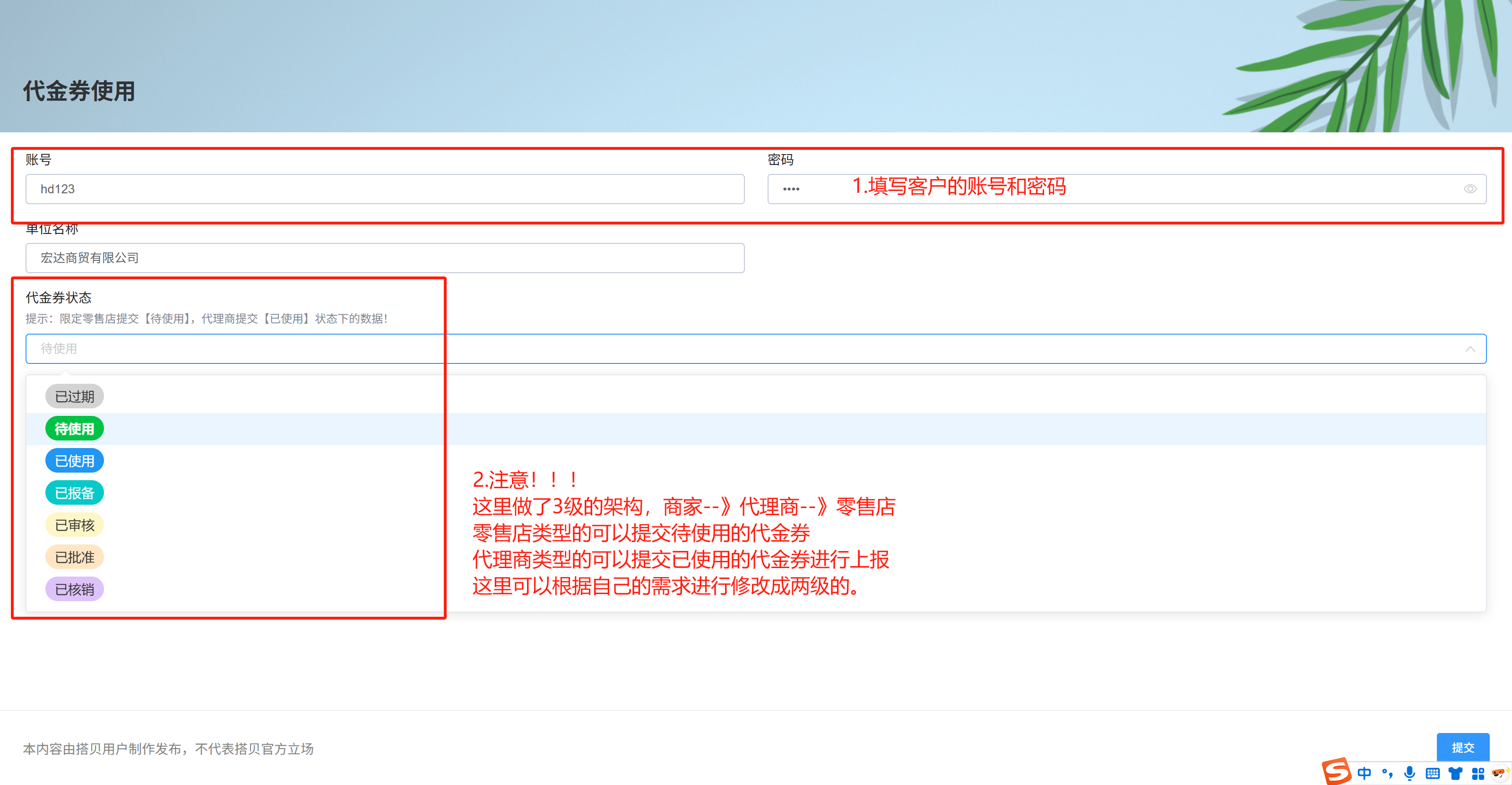This screenshot has height=785, width=1512.
Task: Open Sogou skin shirt icon
Action: [x=1455, y=773]
